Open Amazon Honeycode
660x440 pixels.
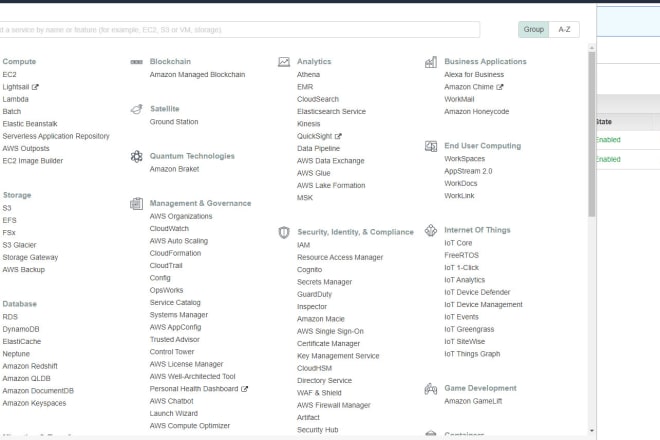point(476,112)
